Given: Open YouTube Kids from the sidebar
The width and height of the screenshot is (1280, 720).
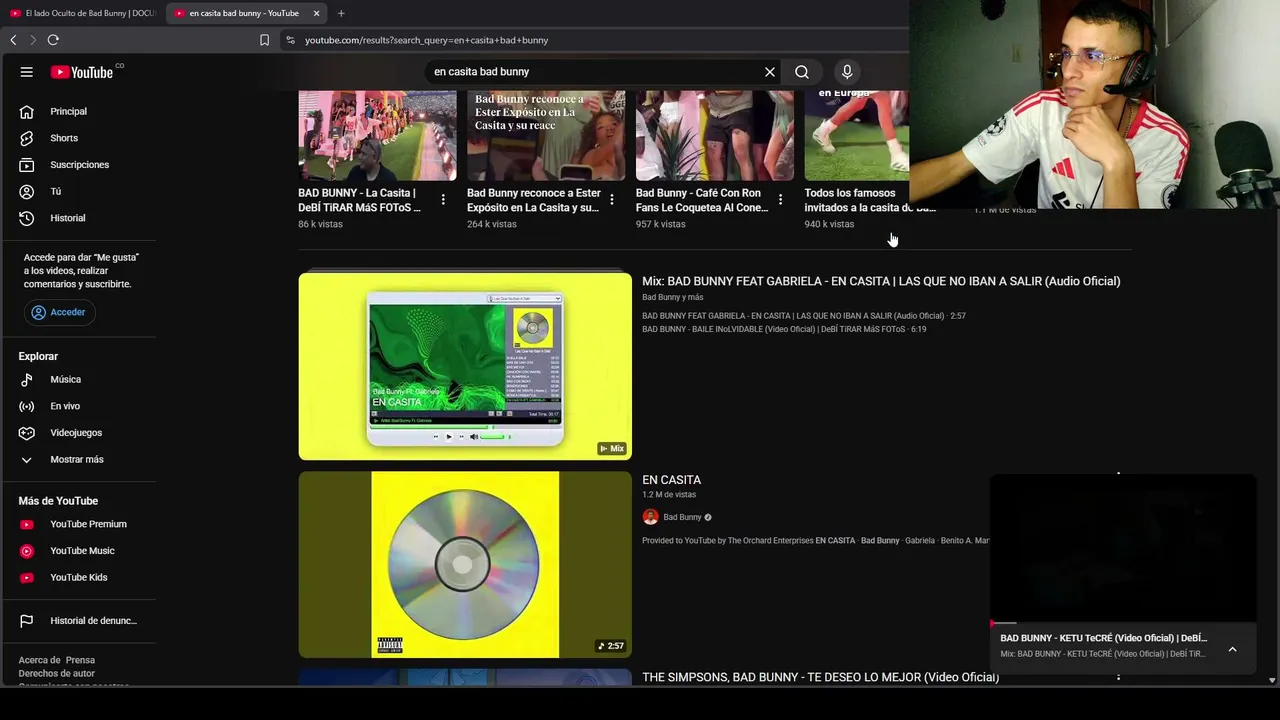Looking at the screenshot, I should pyautogui.click(x=78, y=577).
